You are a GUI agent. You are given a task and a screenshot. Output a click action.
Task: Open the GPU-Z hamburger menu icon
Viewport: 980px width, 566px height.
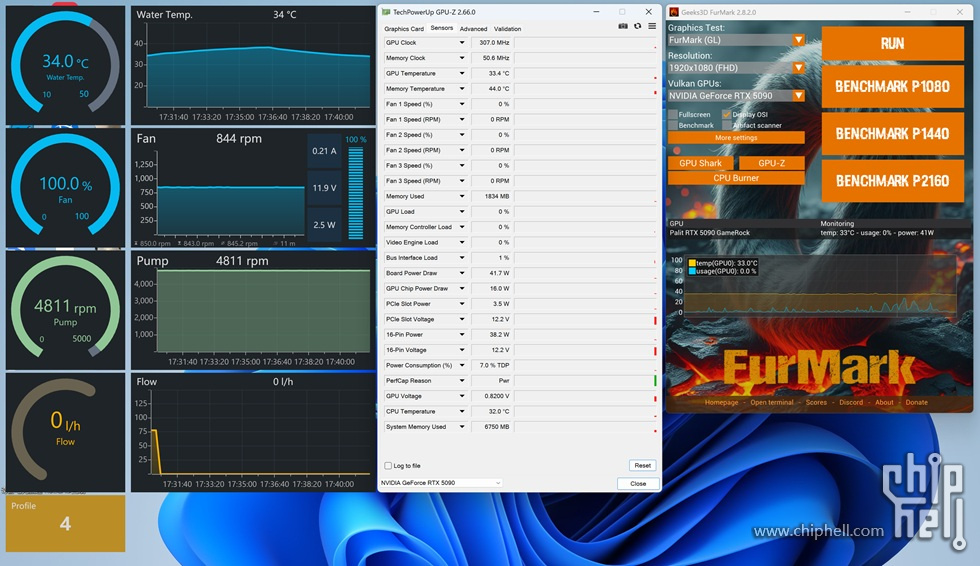point(652,26)
